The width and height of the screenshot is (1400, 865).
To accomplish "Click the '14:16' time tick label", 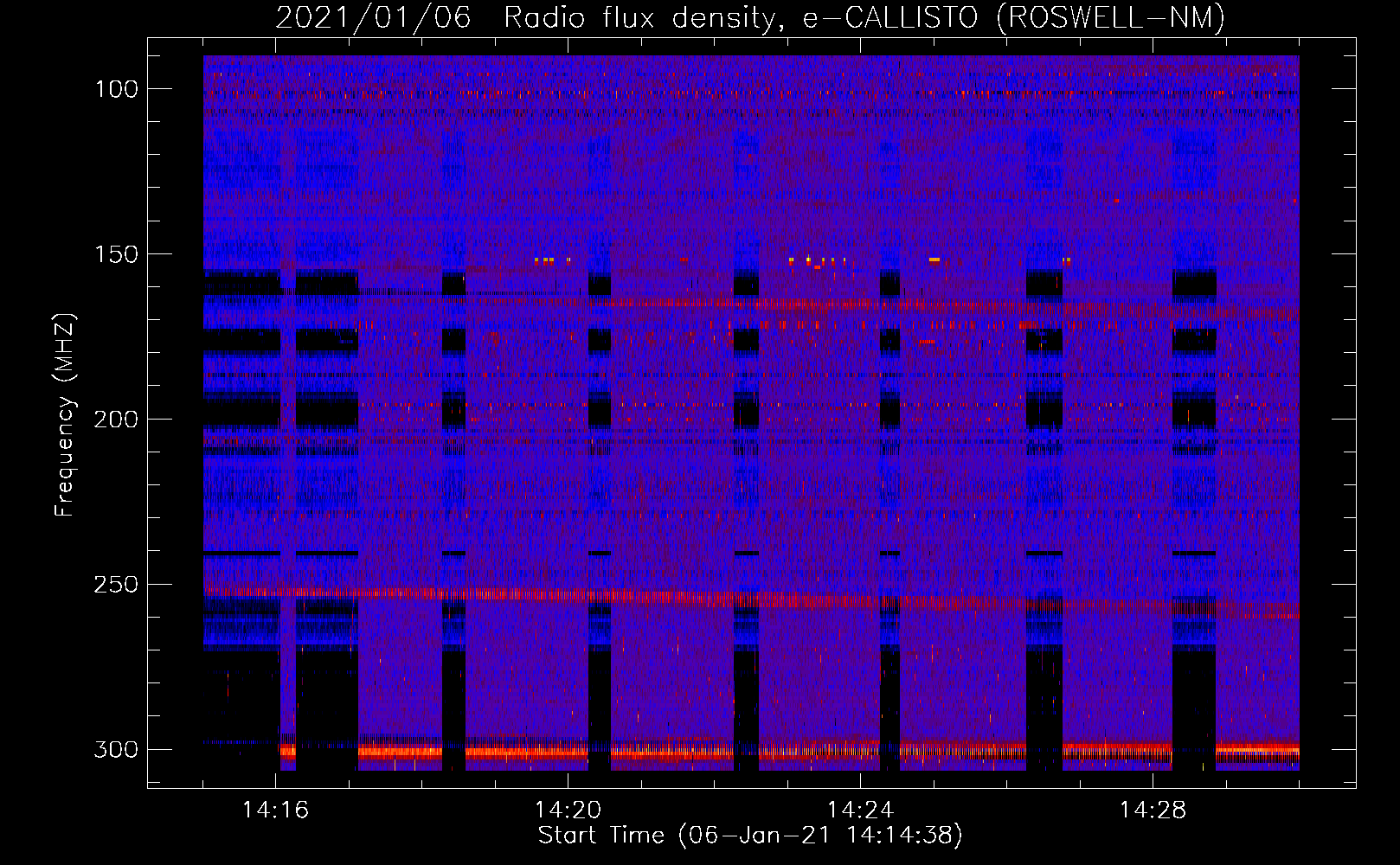I will pyautogui.click(x=275, y=811).
